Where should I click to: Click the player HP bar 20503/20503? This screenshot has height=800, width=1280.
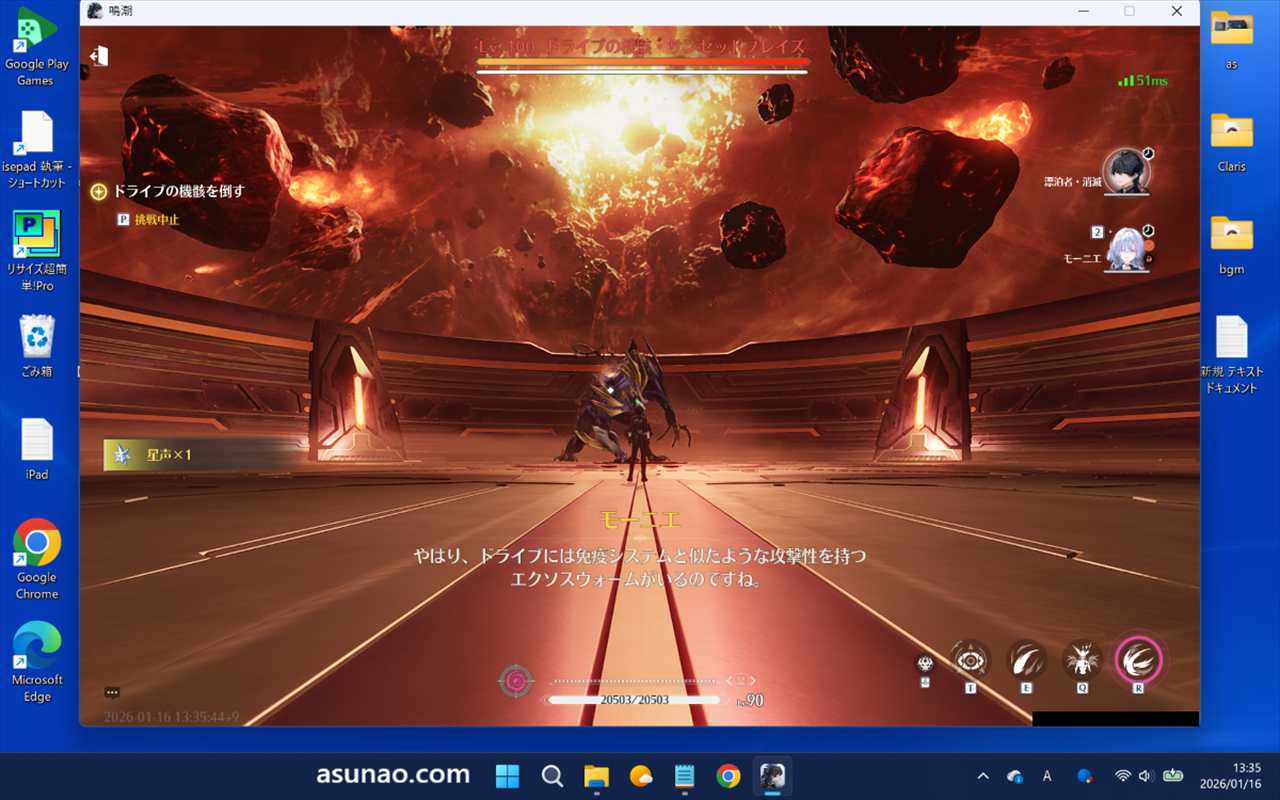(633, 700)
